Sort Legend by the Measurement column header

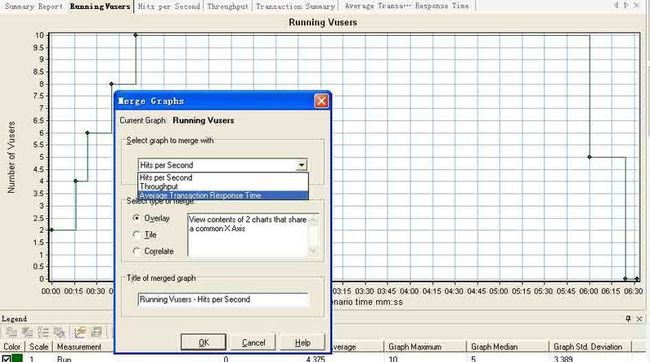[x=79, y=347]
